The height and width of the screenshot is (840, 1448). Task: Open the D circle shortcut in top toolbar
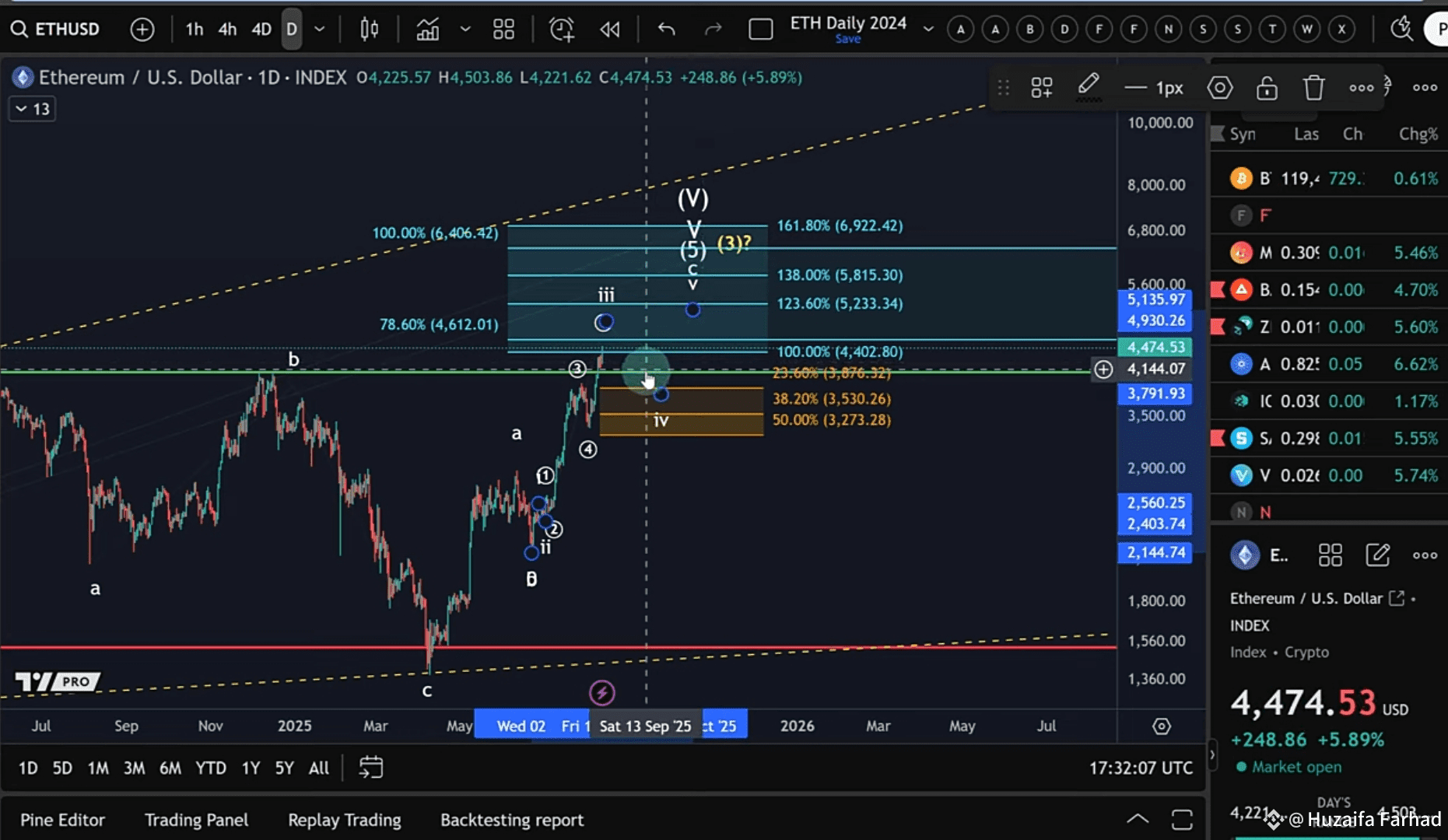[1064, 30]
